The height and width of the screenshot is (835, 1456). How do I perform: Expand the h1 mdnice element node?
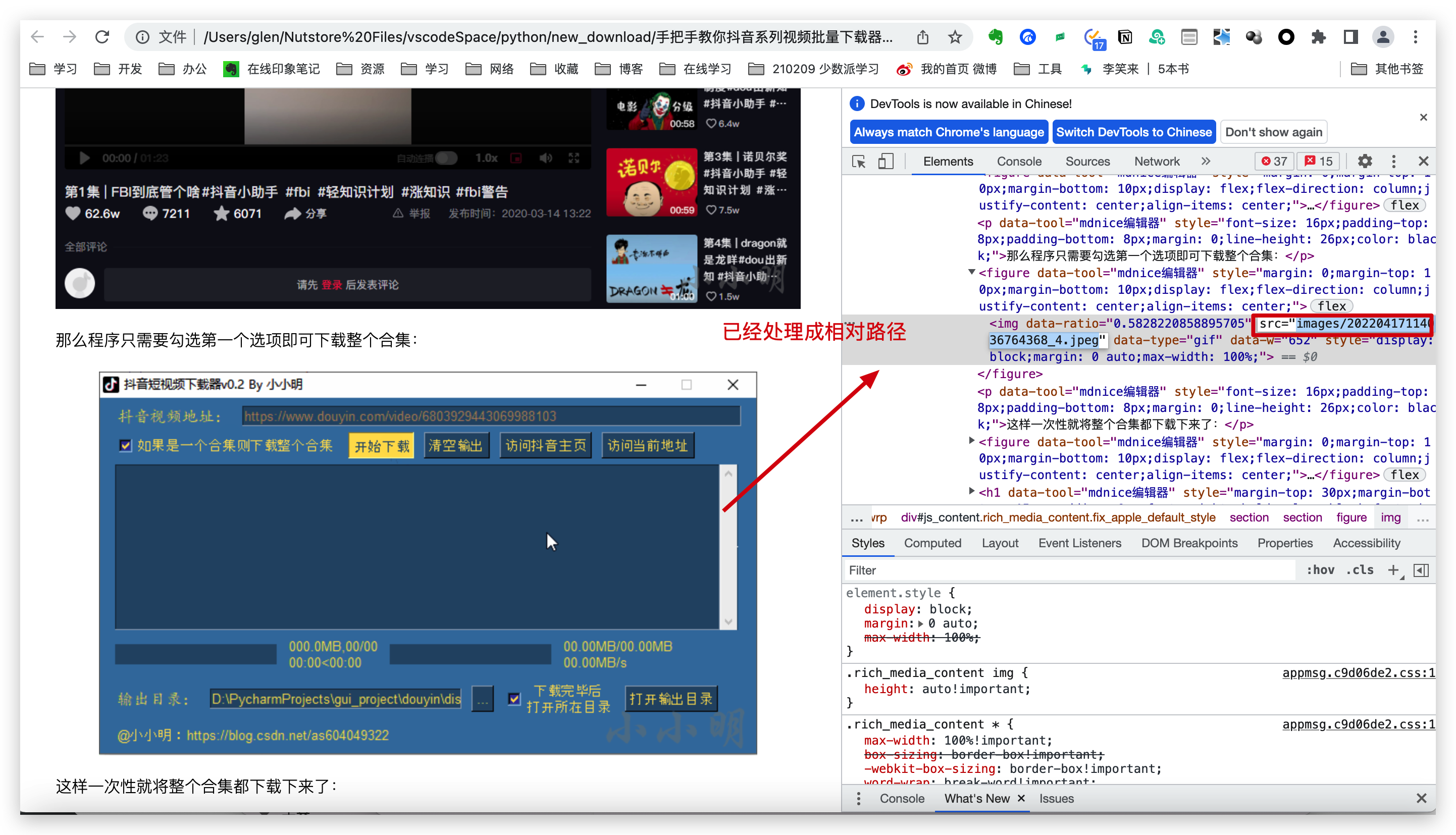(971, 492)
